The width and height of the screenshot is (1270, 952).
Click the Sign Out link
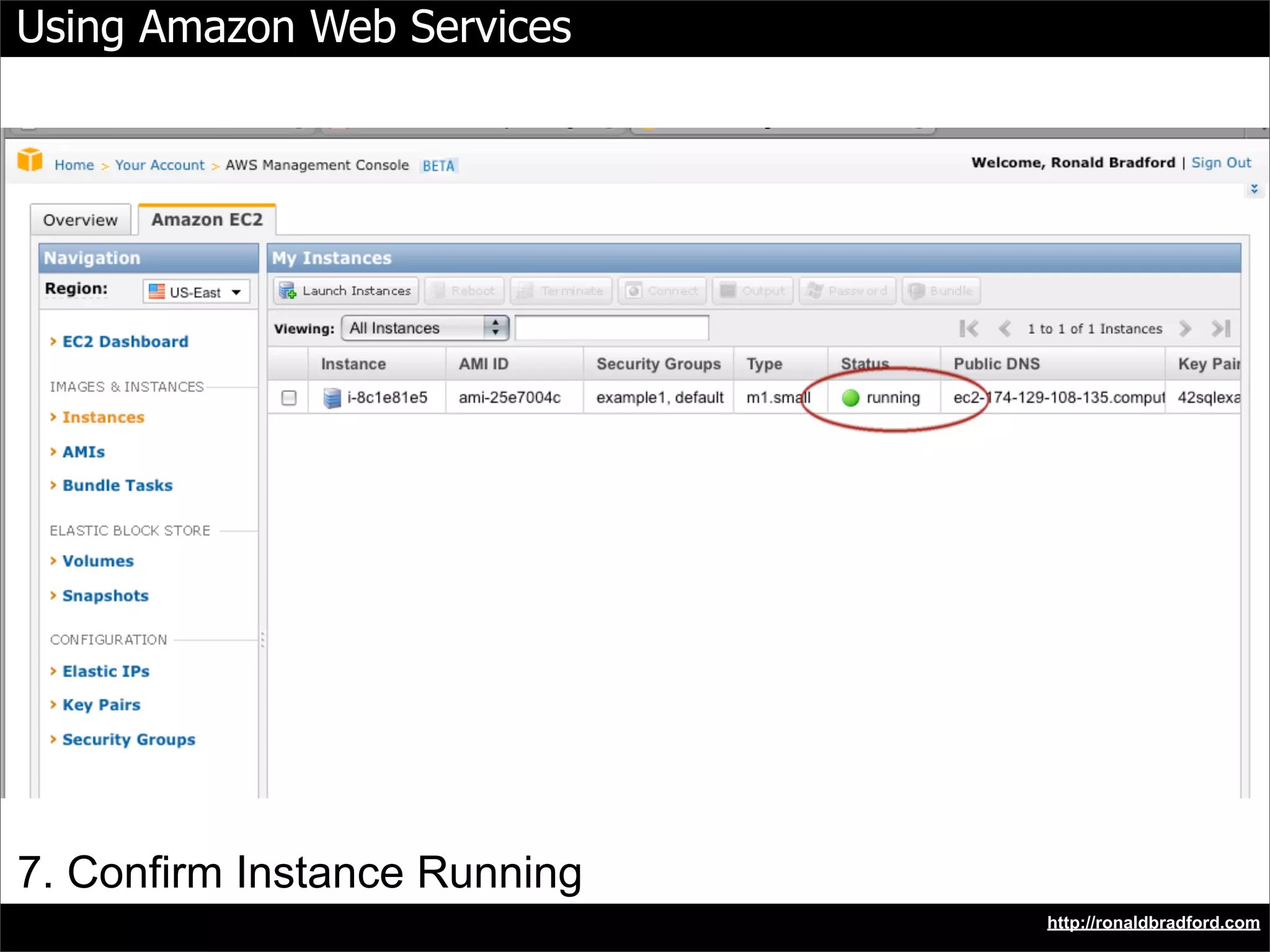1221,162
